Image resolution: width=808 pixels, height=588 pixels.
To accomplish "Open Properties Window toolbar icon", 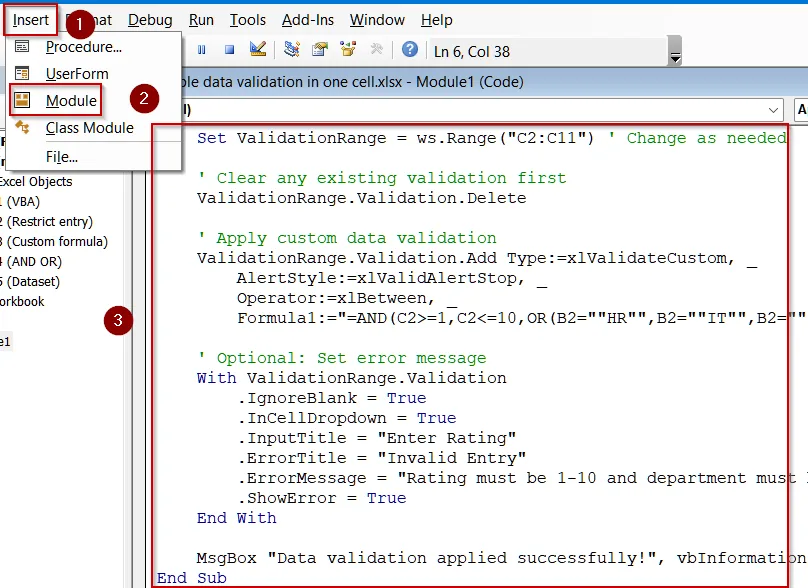I will pyautogui.click(x=319, y=49).
